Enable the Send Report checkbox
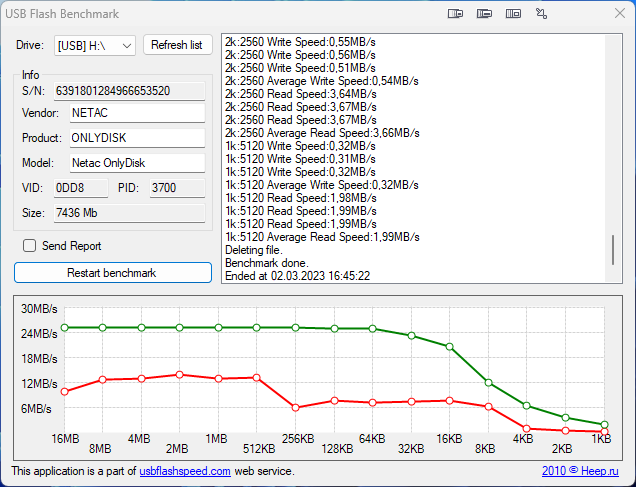Image resolution: width=636 pixels, height=487 pixels. 30,246
